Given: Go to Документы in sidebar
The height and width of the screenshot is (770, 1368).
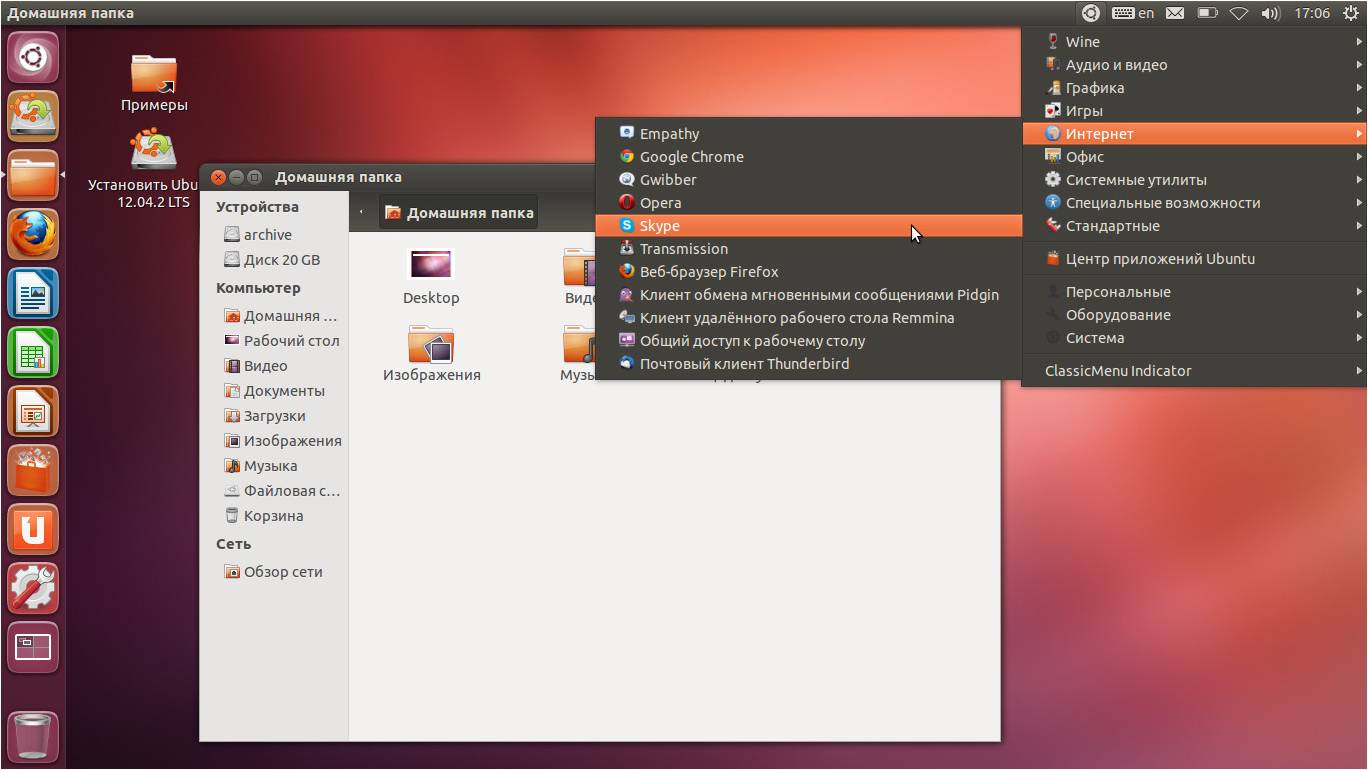Looking at the screenshot, I should [x=274, y=391].
